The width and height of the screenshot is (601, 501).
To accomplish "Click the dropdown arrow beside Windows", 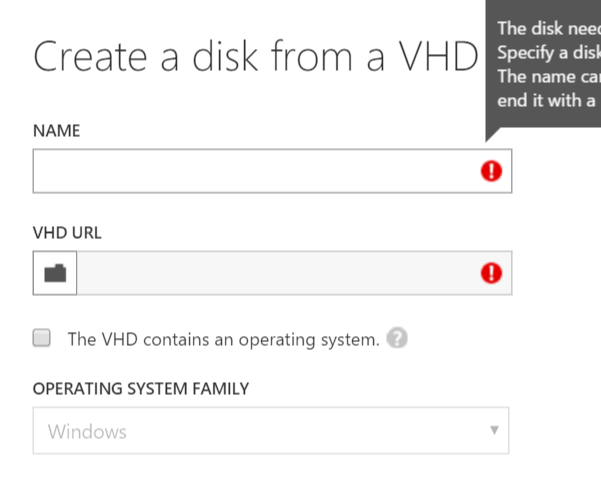I will pos(494,431).
